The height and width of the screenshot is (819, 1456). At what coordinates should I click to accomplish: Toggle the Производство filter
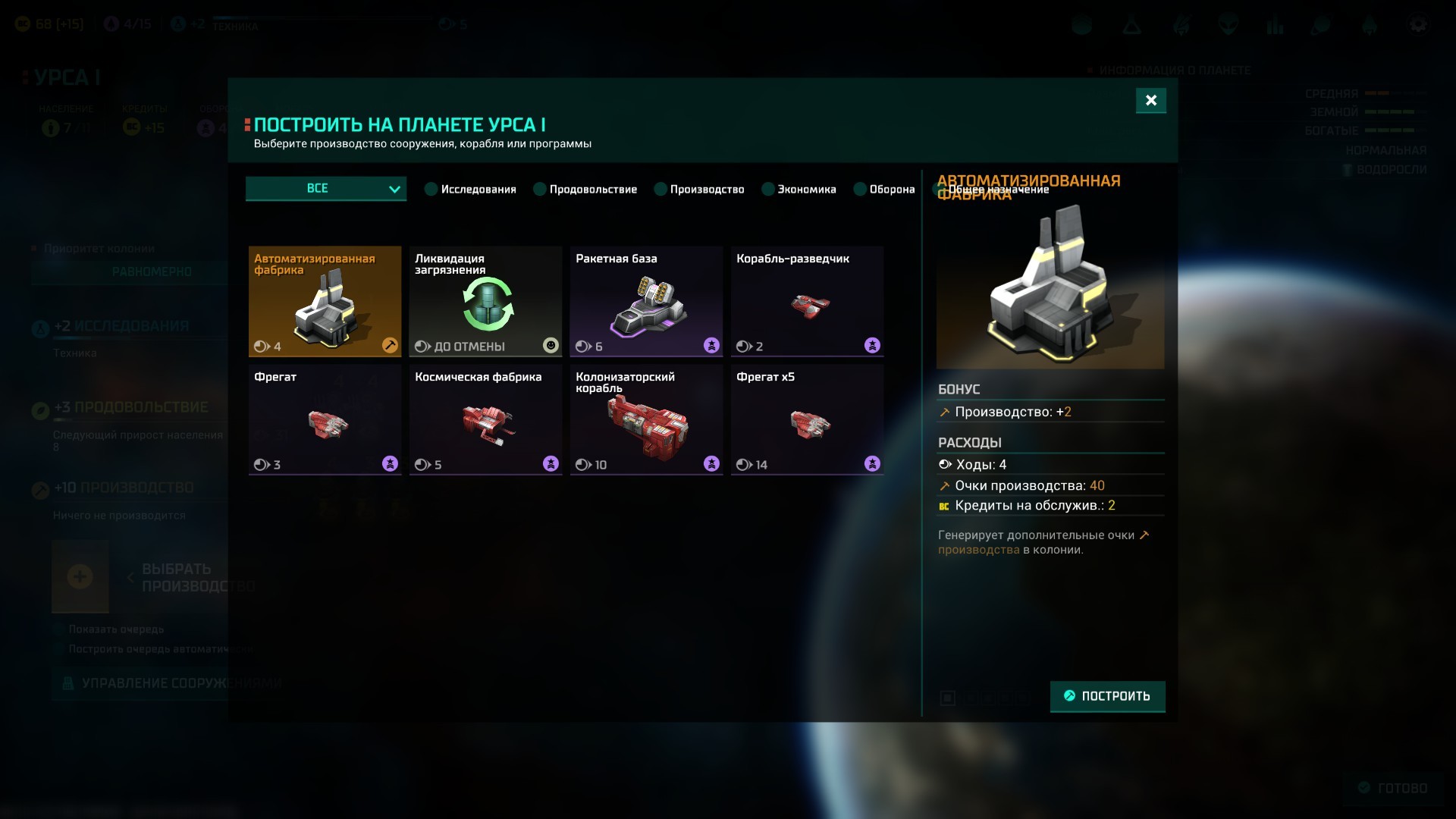coord(699,189)
